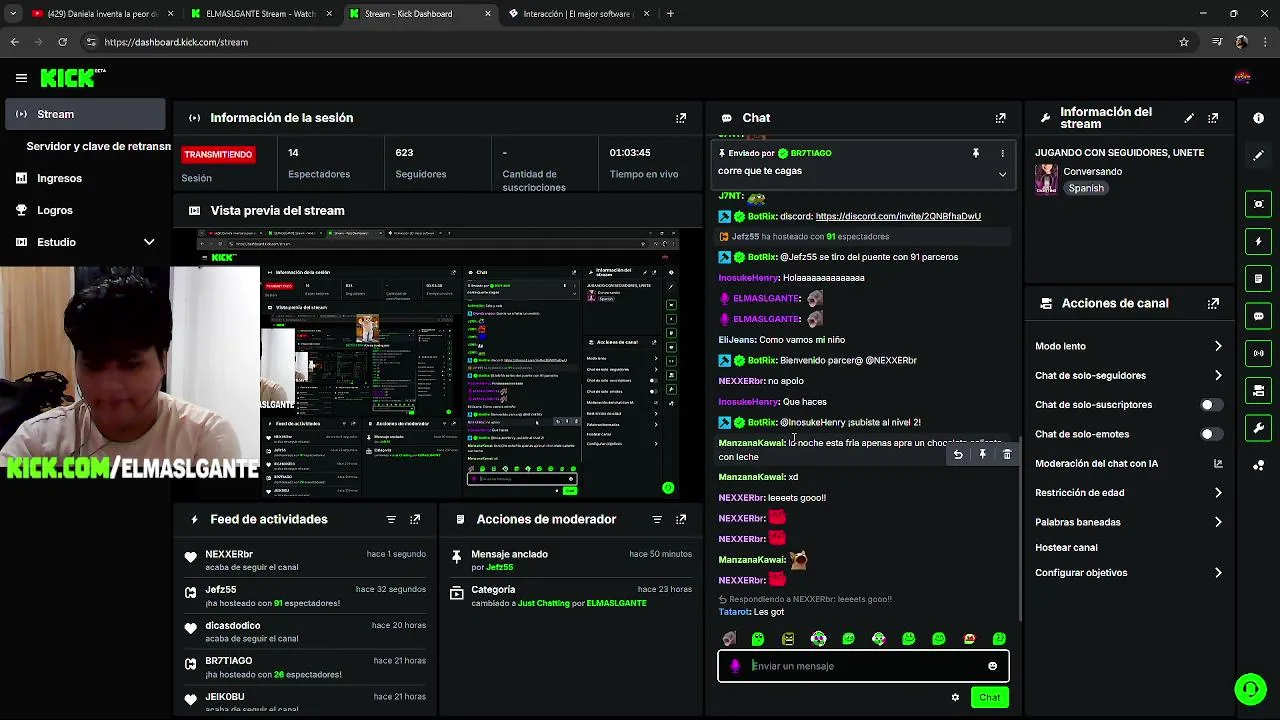Click the info icon in right sidebar
This screenshot has height=720, width=1280.
coord(1258,118)
